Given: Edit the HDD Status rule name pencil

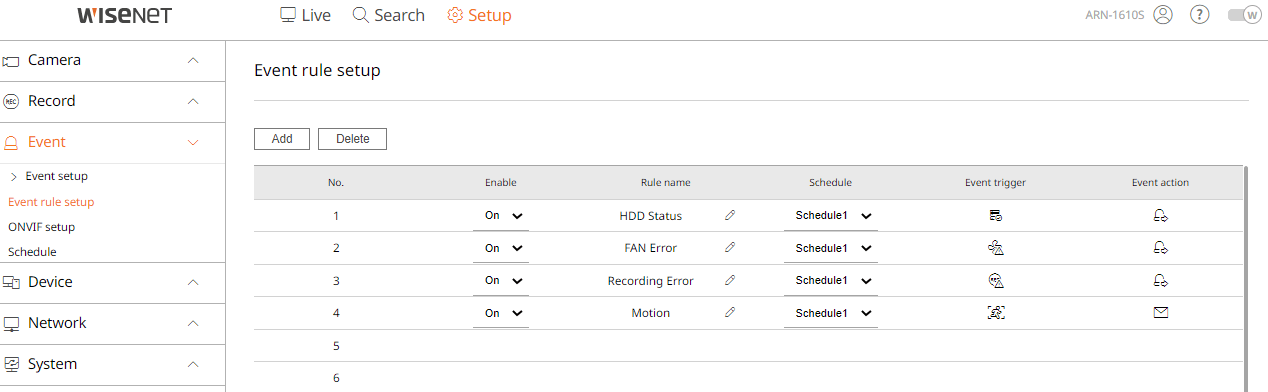Looking at the screenshot, I should tap(730, 215).
